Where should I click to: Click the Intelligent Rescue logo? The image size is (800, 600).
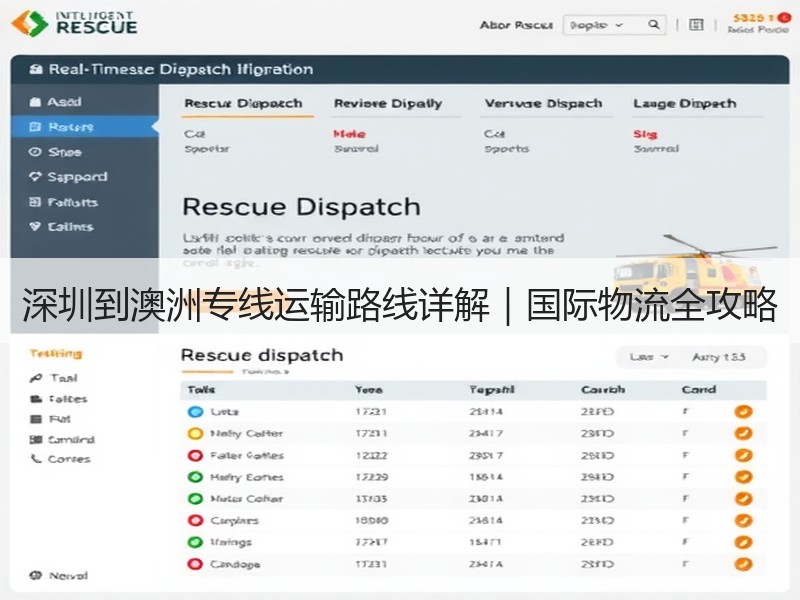click(x=74, y=23)
